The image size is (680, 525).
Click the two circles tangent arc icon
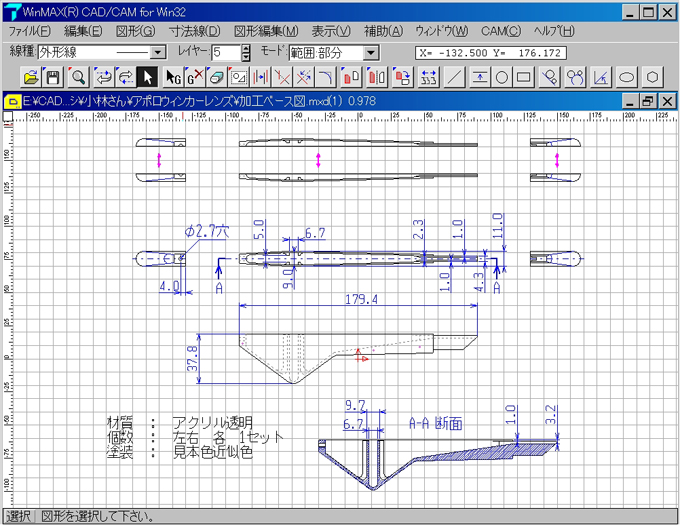point(575,77)
